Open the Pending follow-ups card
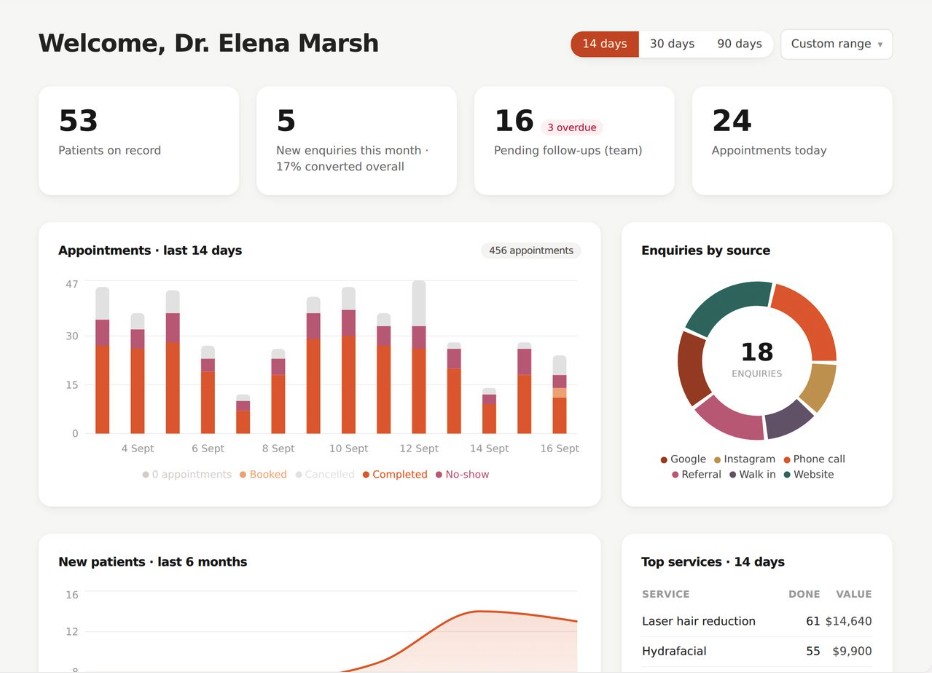The width and height of the screenshot is (932, 673). point(574,140)
